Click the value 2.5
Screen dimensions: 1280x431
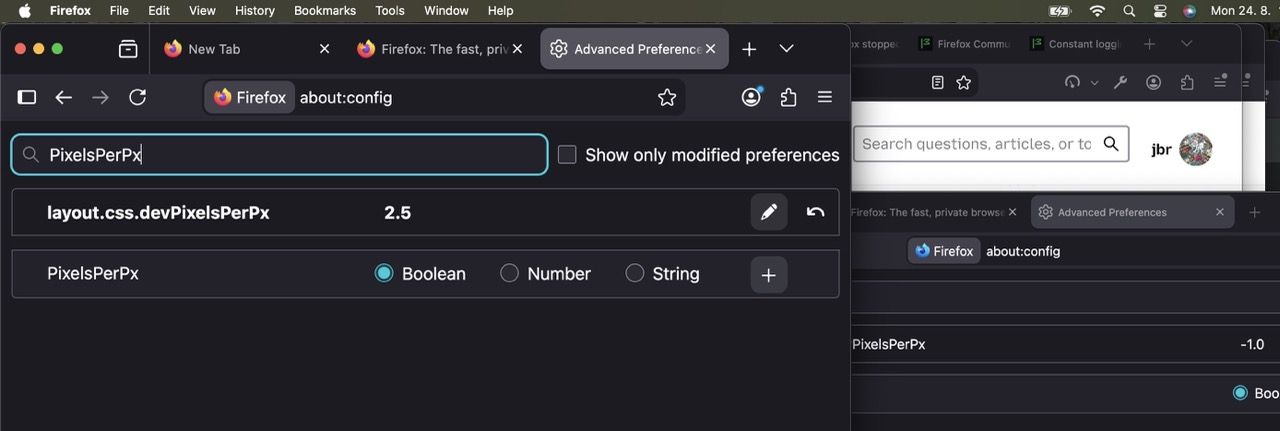[x=398, y=212]
